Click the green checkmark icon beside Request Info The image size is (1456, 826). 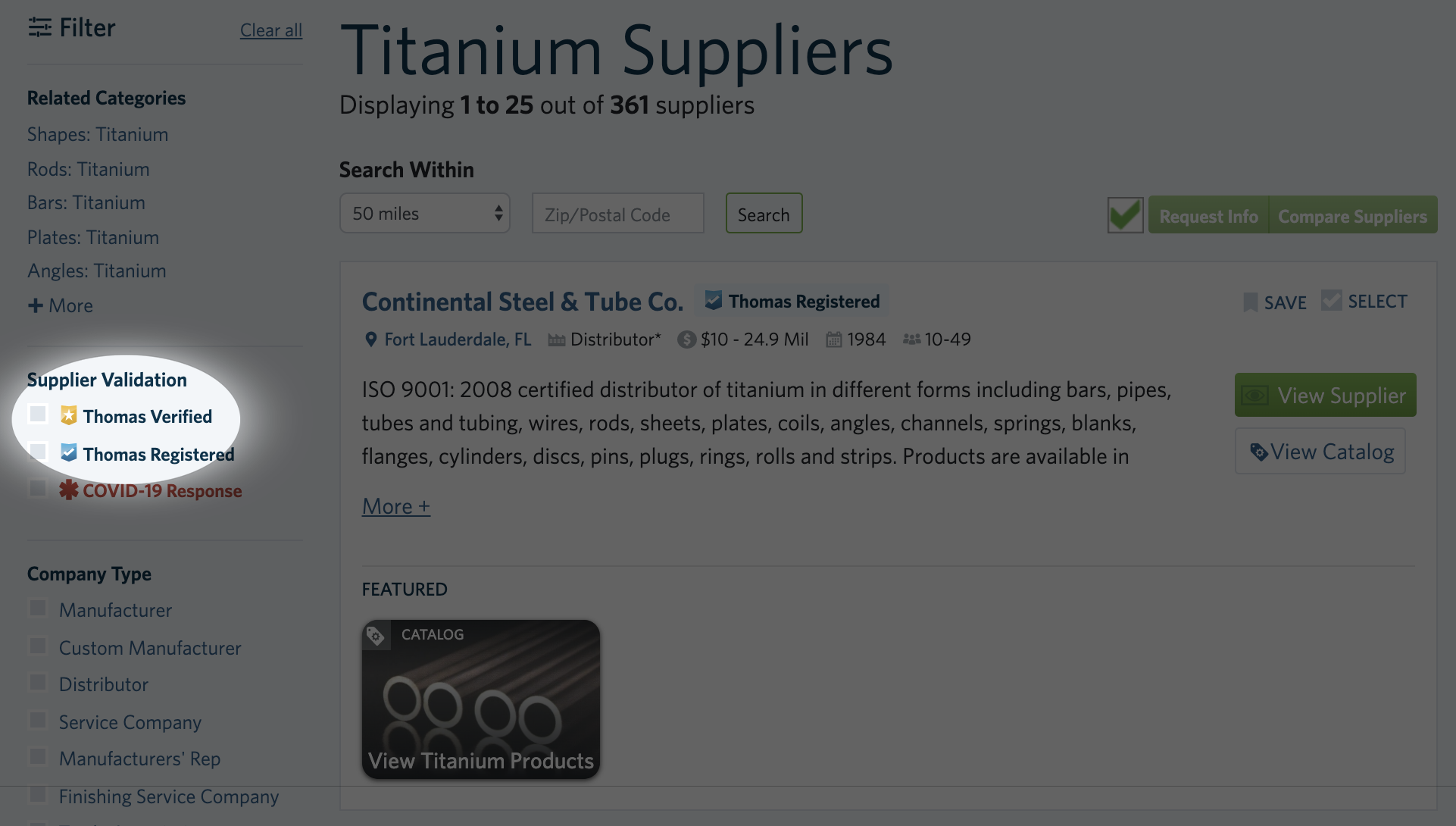[1125, 215]
